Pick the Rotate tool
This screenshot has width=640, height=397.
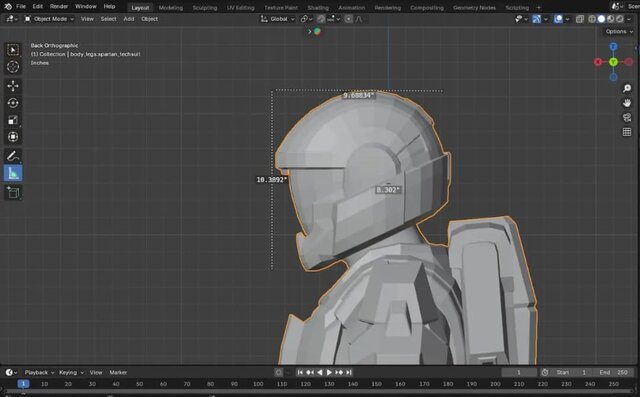[13, 103]
